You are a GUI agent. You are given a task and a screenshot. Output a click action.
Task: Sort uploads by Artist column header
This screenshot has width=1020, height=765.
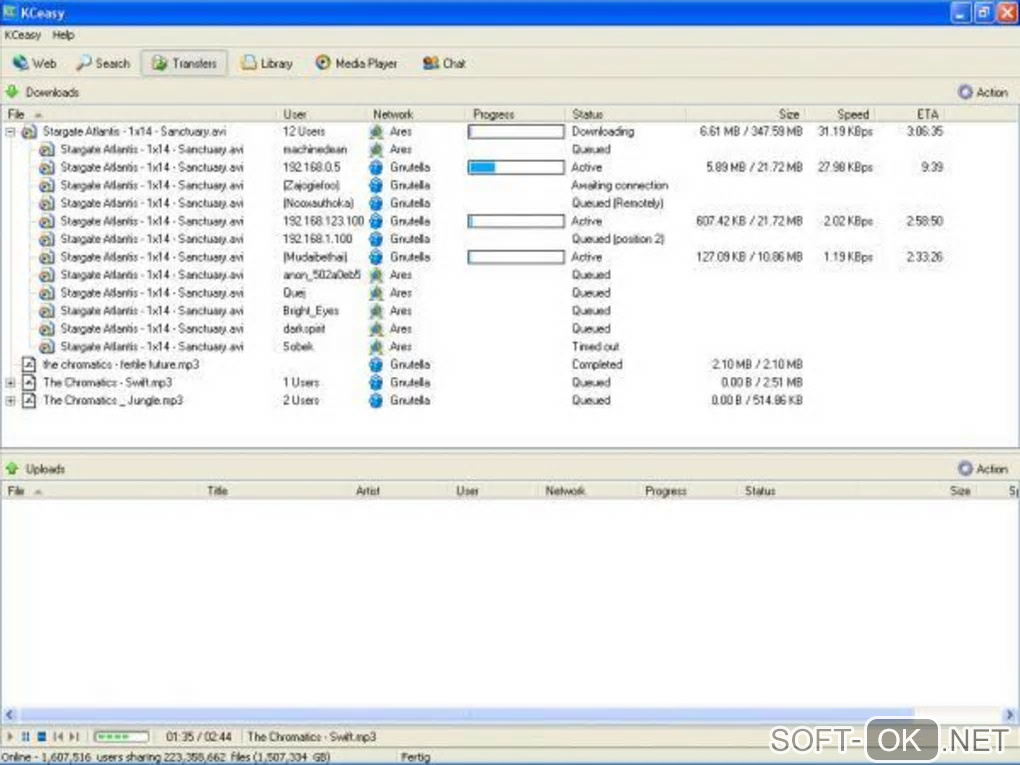click(x=401, y=491)
